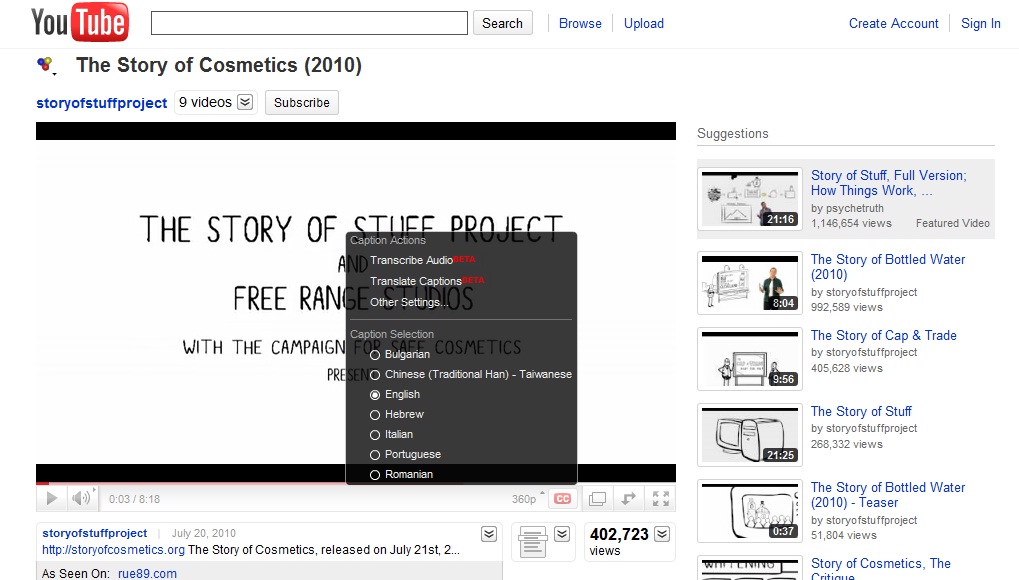Viewport: 1019px width, 580px height.
Task: Open Bottled Water Teaser 0:37 thumbnail
Action: click(750, 511)
